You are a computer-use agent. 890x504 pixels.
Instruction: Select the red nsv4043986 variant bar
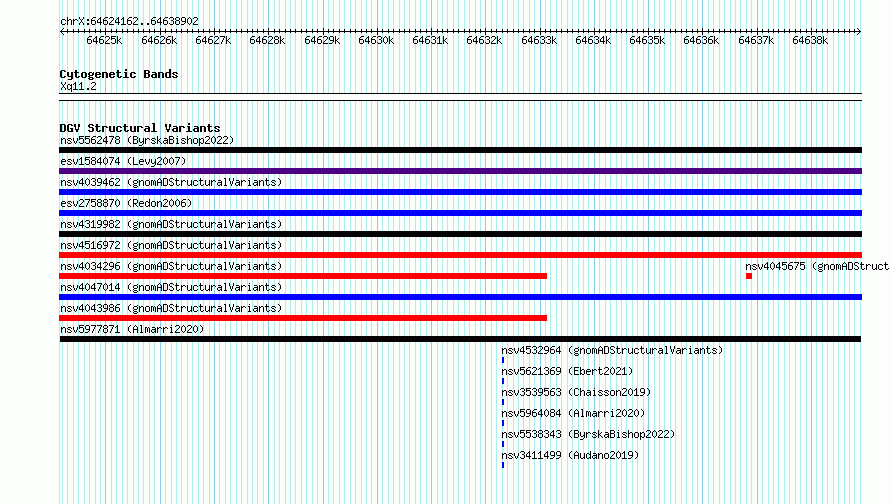(x=303, y=318)
